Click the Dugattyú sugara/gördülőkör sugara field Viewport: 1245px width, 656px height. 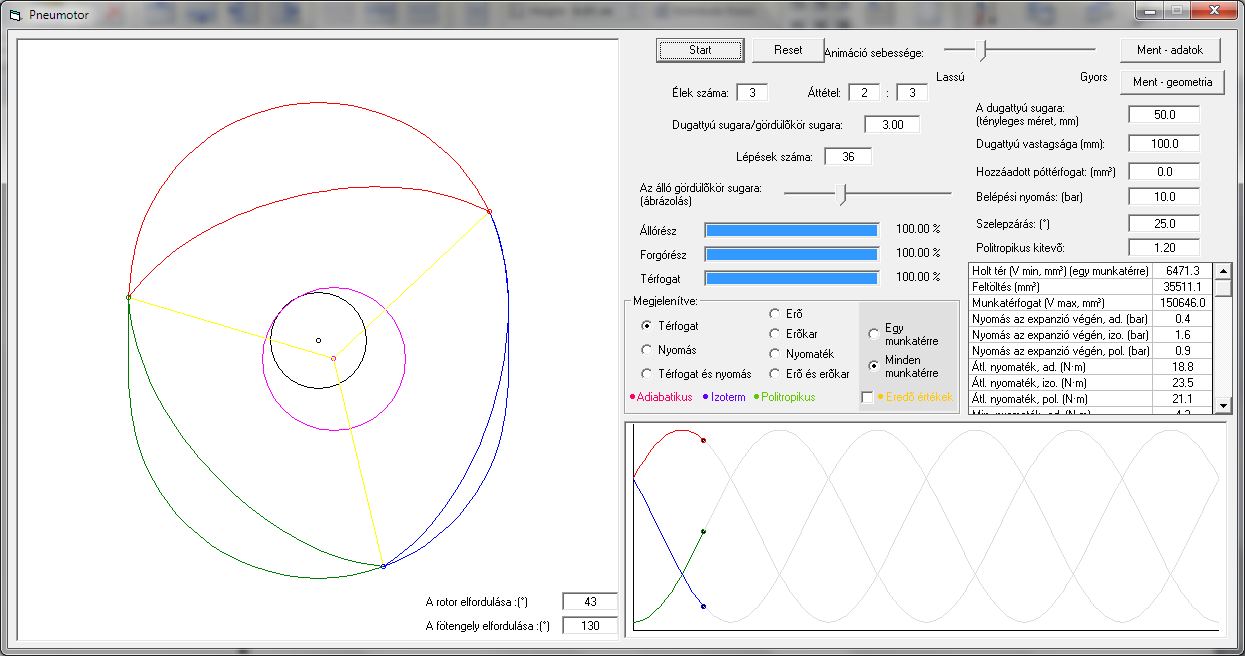[x=892, y=125]
